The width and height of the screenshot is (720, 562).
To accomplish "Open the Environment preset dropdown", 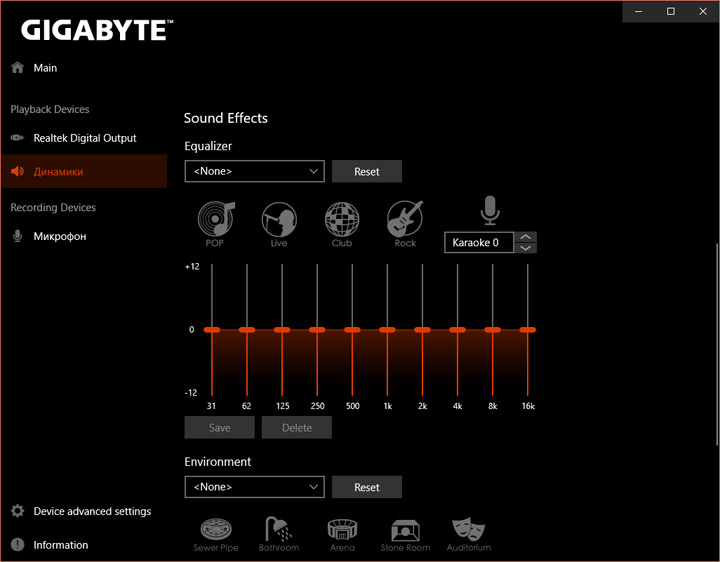I will 254,487.
